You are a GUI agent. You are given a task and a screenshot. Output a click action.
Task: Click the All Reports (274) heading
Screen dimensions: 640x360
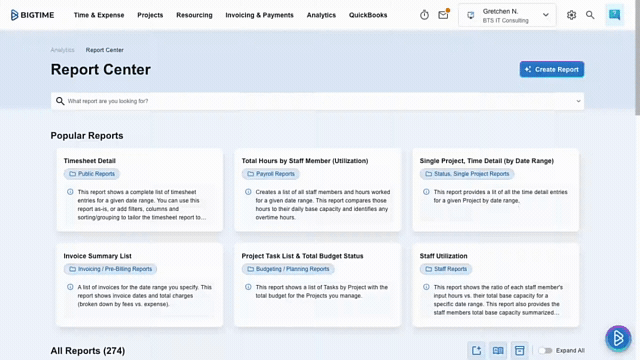pos(88,351)
